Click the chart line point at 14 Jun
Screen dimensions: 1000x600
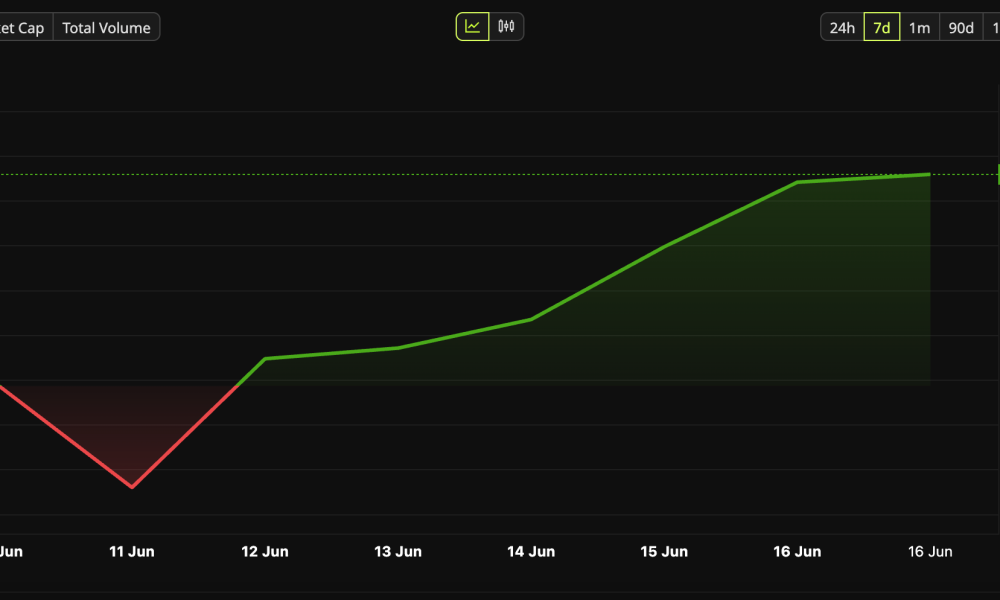tap(531, 319)
